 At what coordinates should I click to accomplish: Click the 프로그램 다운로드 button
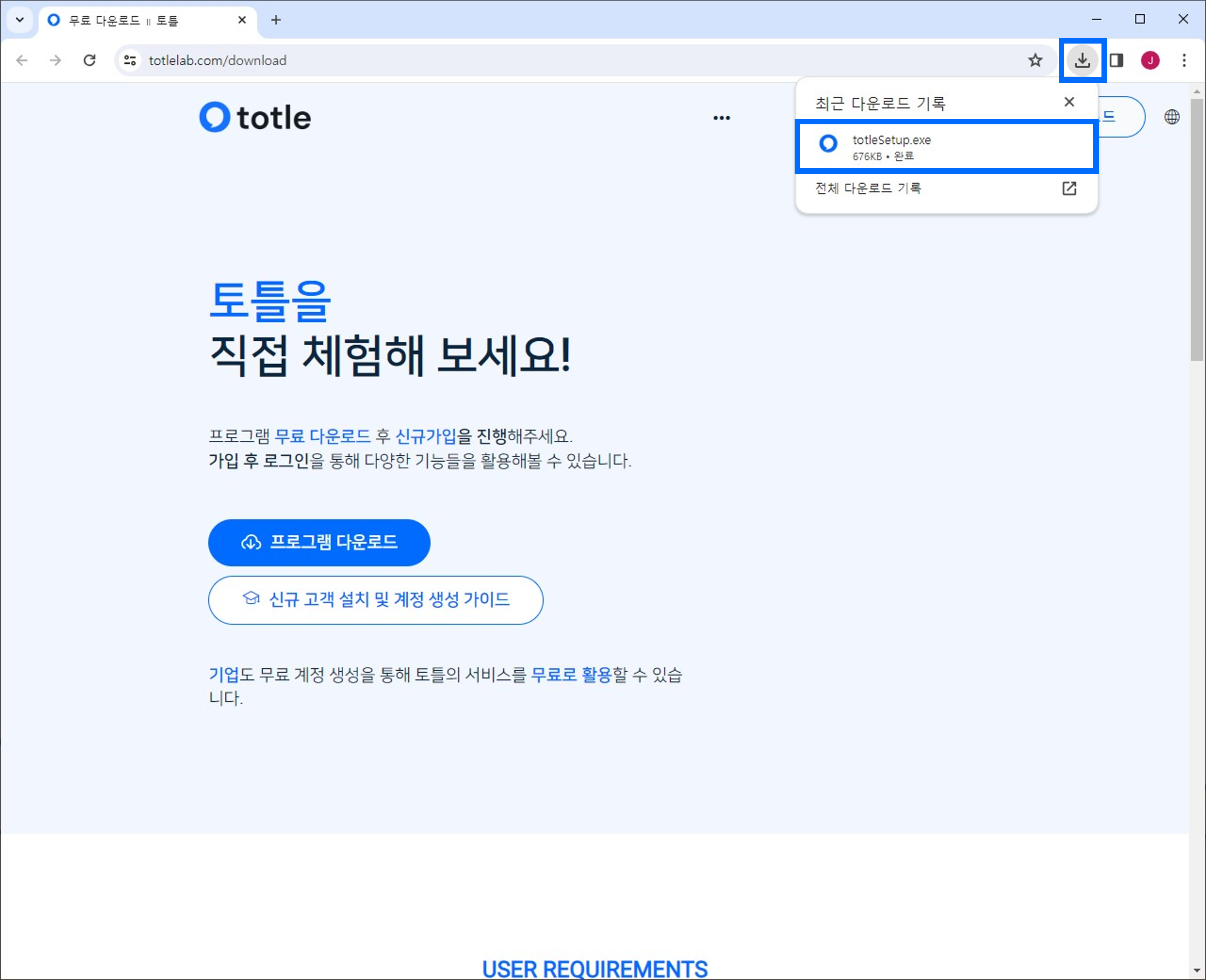click(x=319, y=542)
